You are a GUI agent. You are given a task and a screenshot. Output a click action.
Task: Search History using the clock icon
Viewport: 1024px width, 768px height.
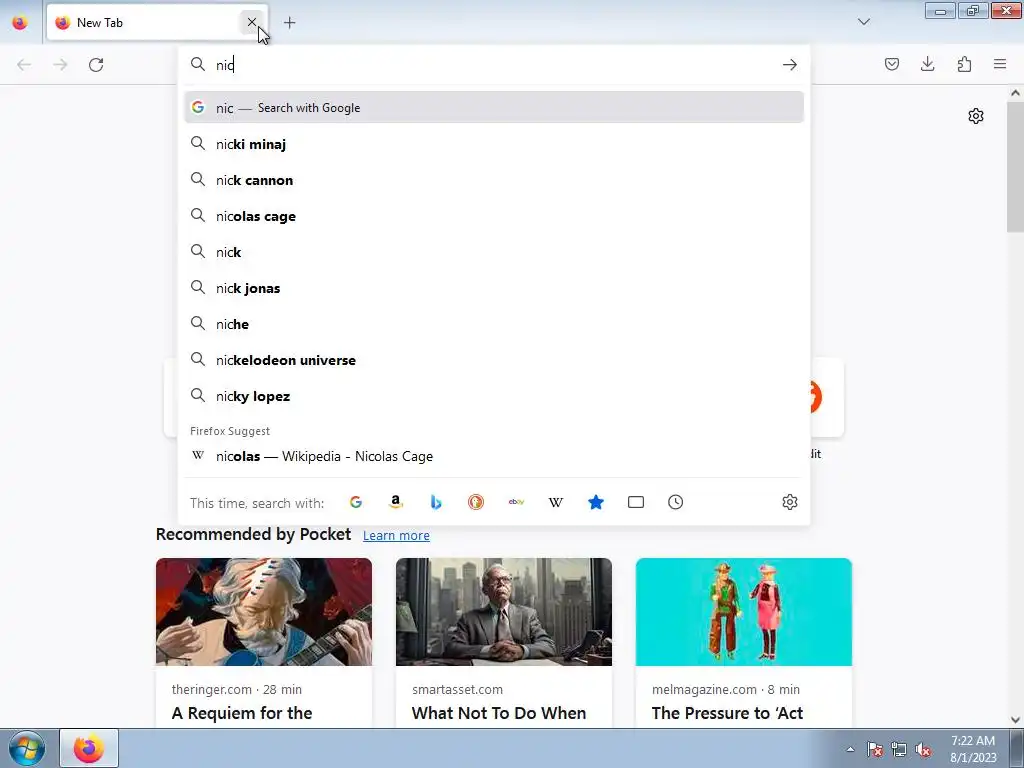point(675,502)
